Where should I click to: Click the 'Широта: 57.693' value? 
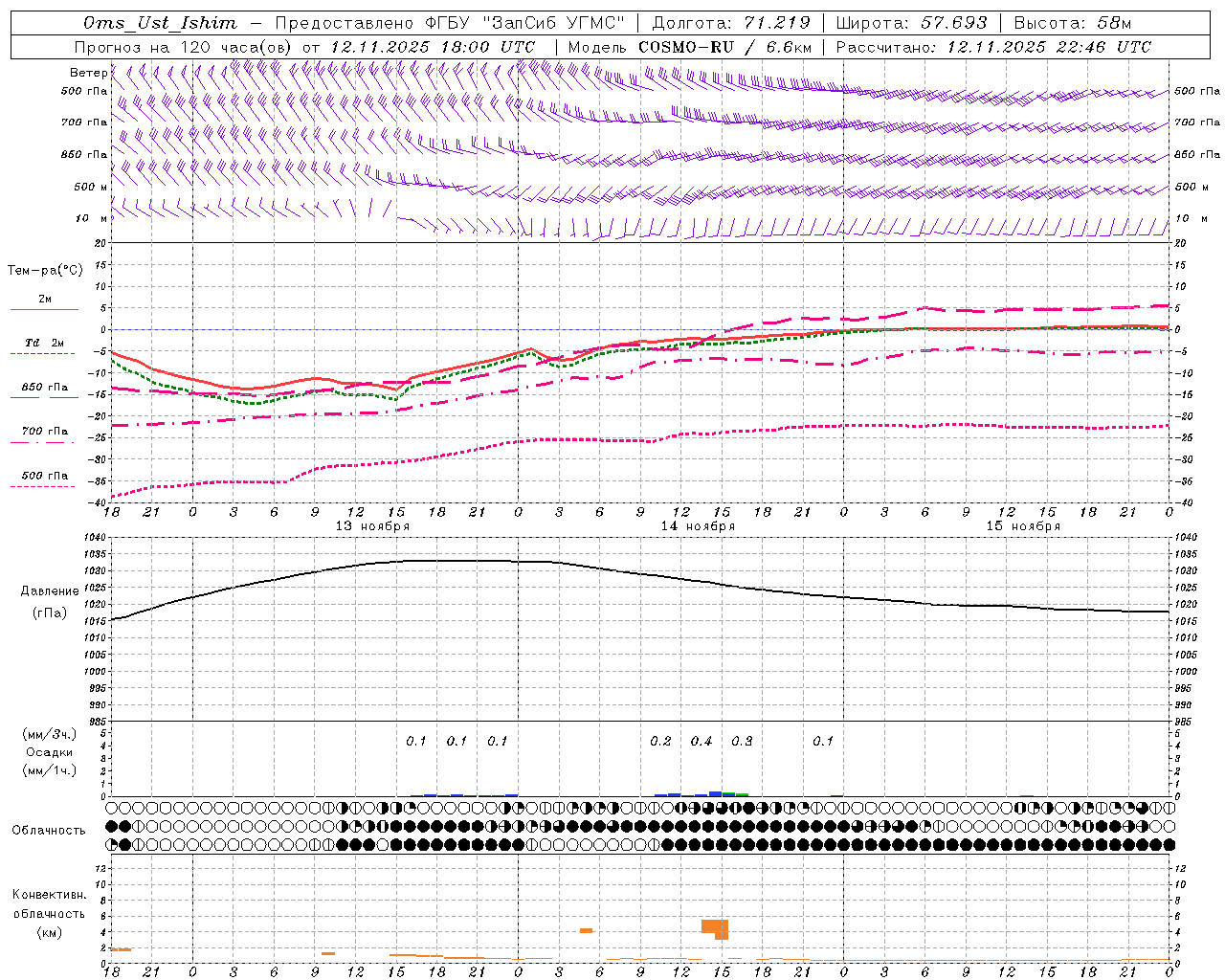pos(910,23)
